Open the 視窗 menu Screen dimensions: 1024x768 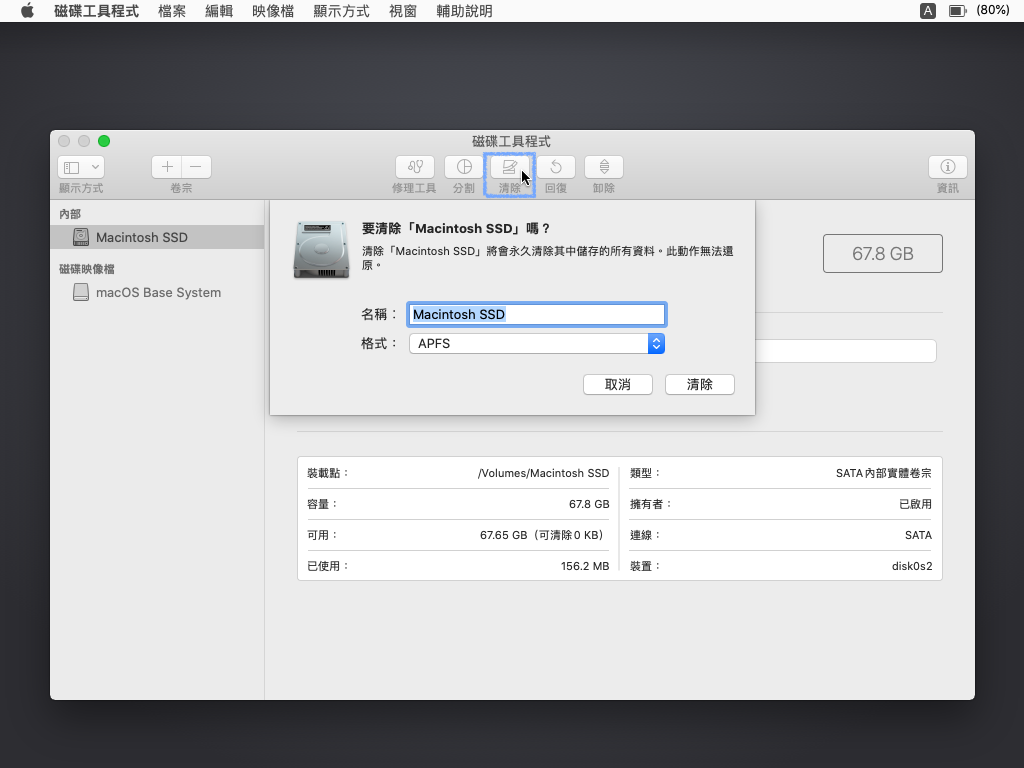[x=402, y=11]
